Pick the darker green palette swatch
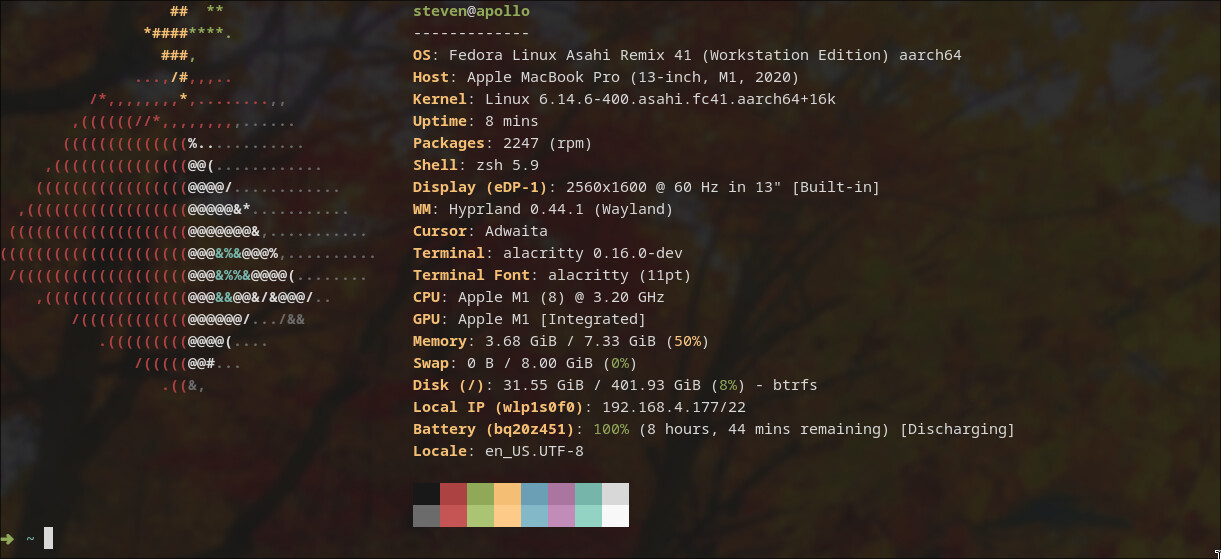This screenshot has width=1221, height=559. tap(480, 494)
